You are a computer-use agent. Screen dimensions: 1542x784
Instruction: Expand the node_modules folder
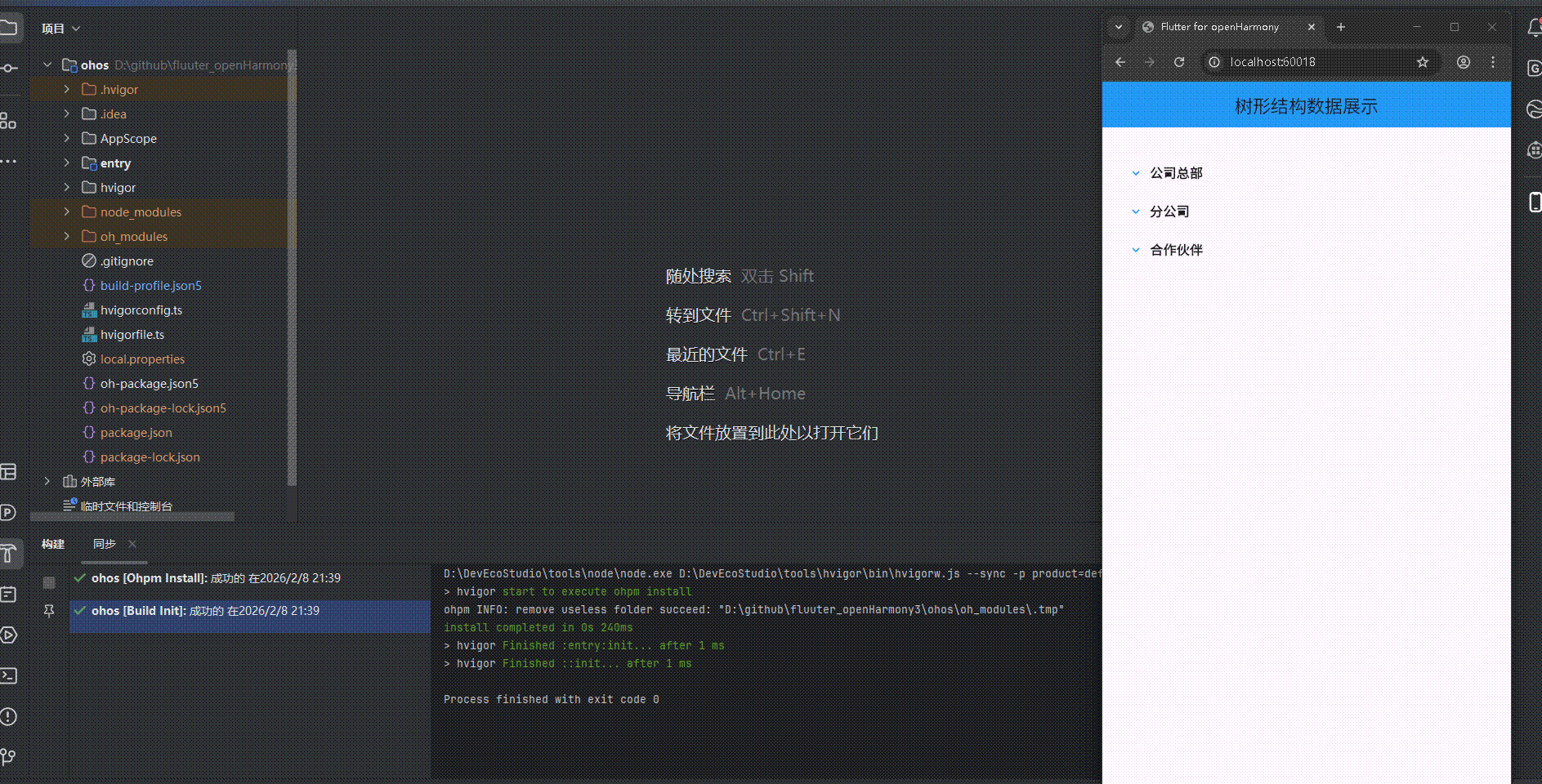click(x=67, y=212)
